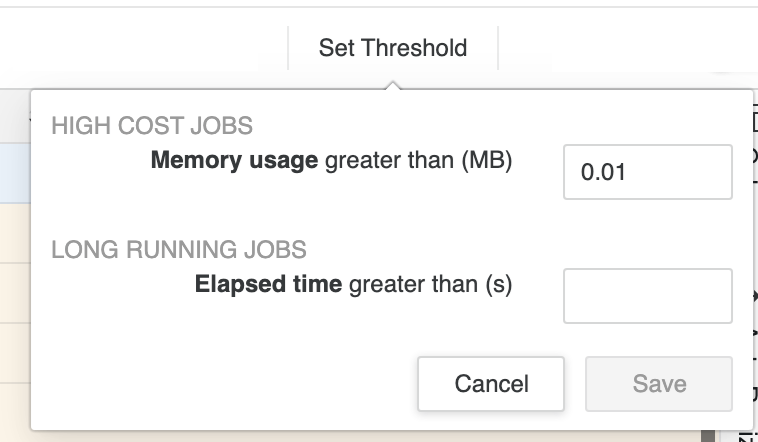Click the LONG RUNNING JOBS heading

[178, 249]
